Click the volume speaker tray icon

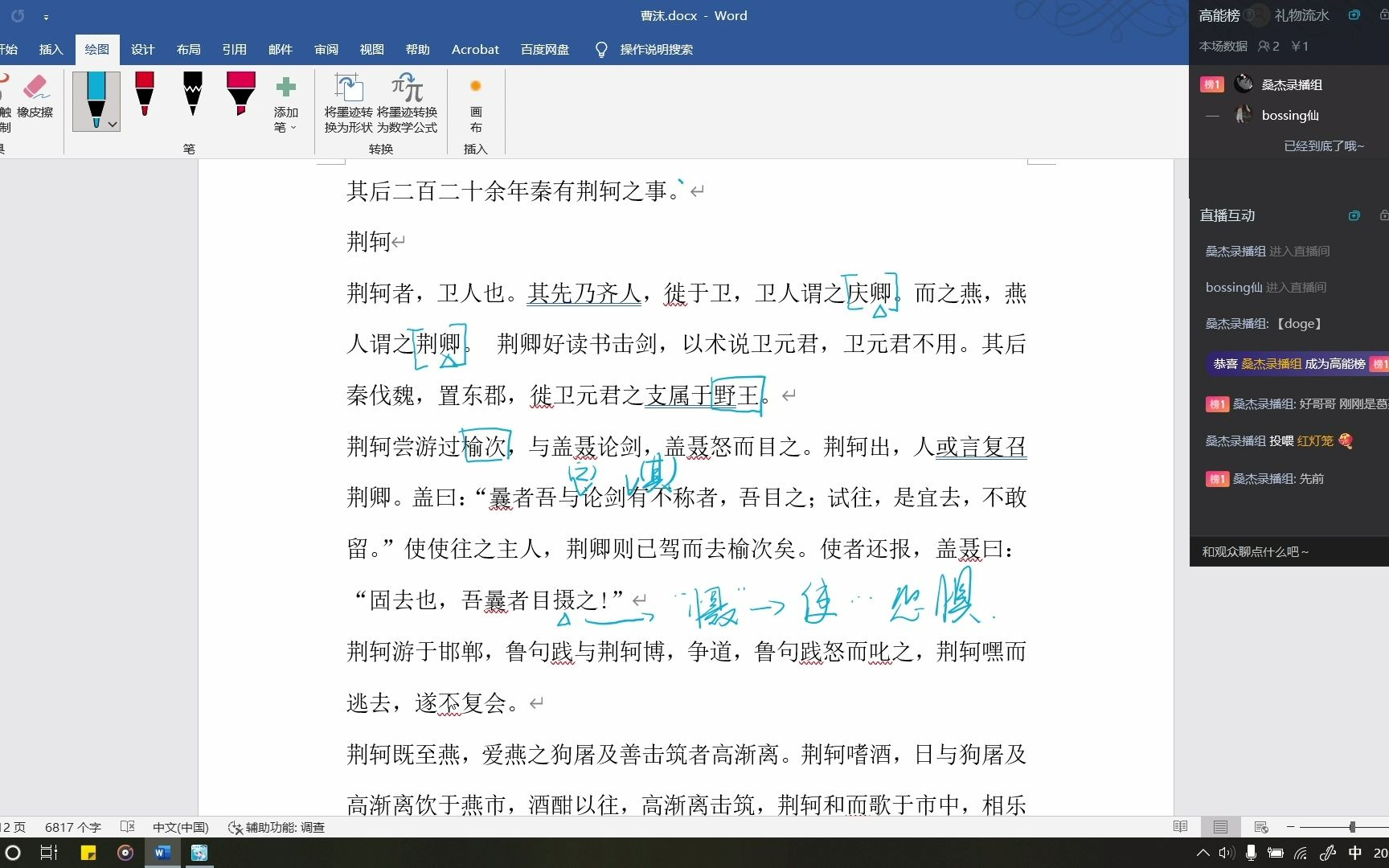tap(1226, 853)
